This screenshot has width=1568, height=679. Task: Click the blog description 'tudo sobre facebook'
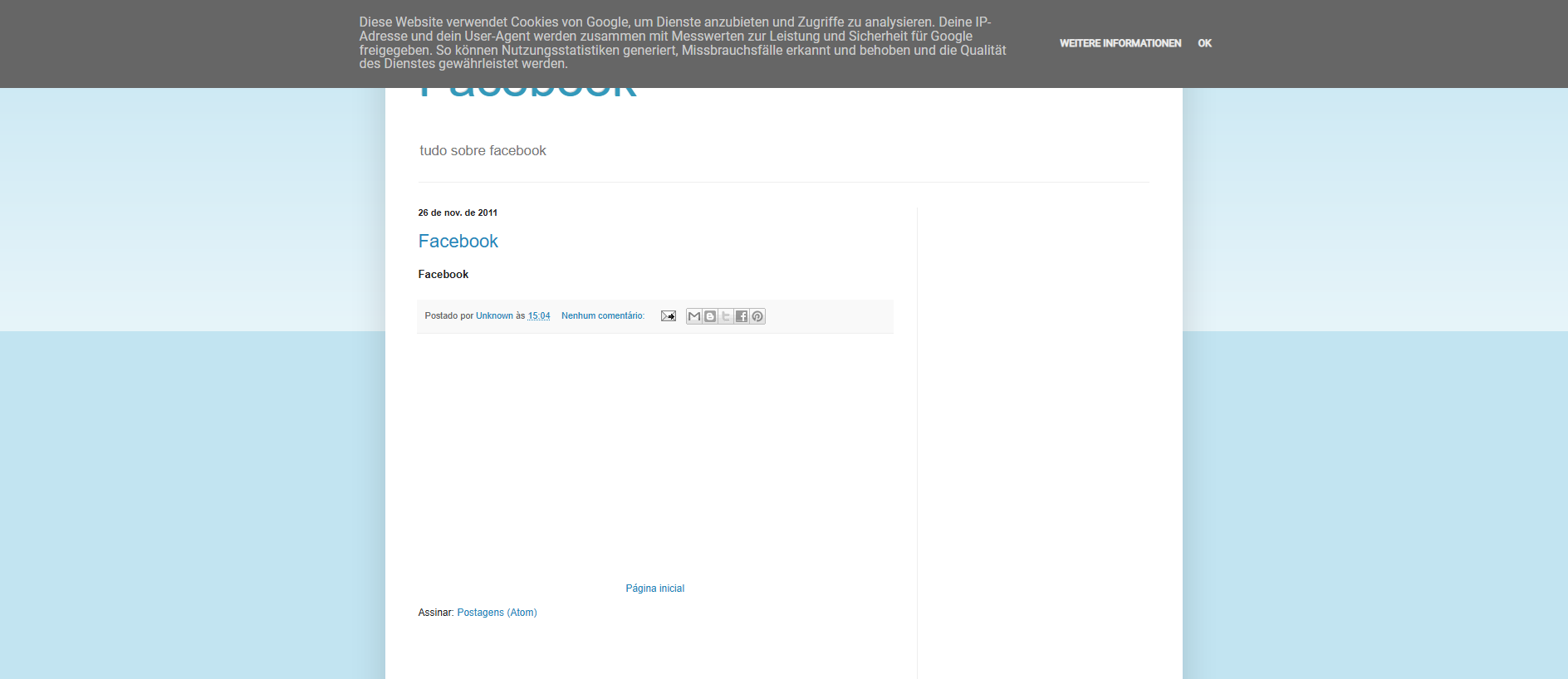point(483,151)
